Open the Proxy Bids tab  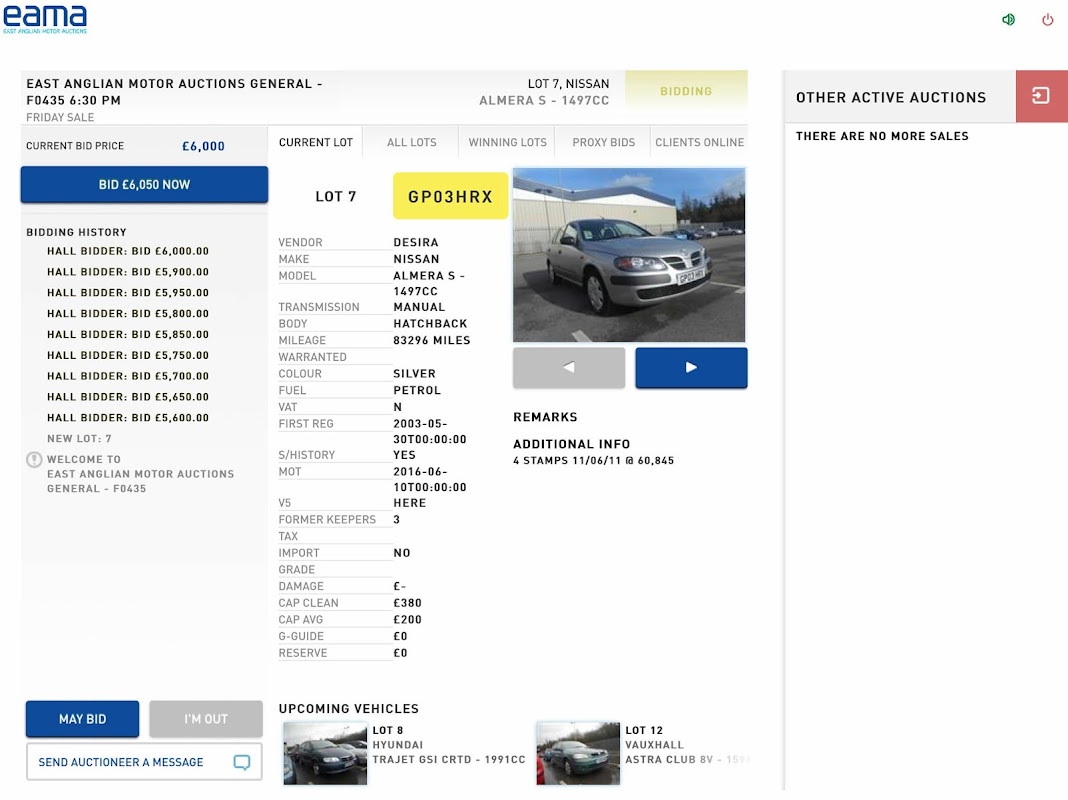click(603, 142)
